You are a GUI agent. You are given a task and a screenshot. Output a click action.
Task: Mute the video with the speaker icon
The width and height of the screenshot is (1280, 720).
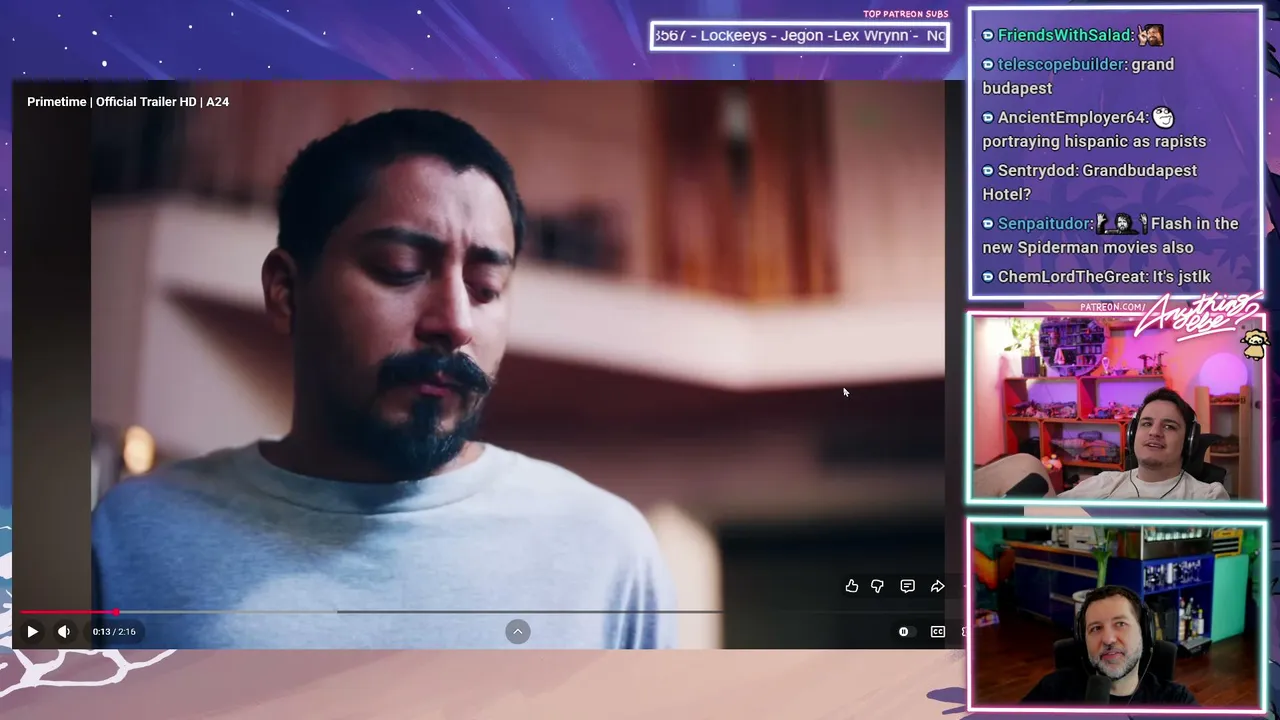[64, 631]
